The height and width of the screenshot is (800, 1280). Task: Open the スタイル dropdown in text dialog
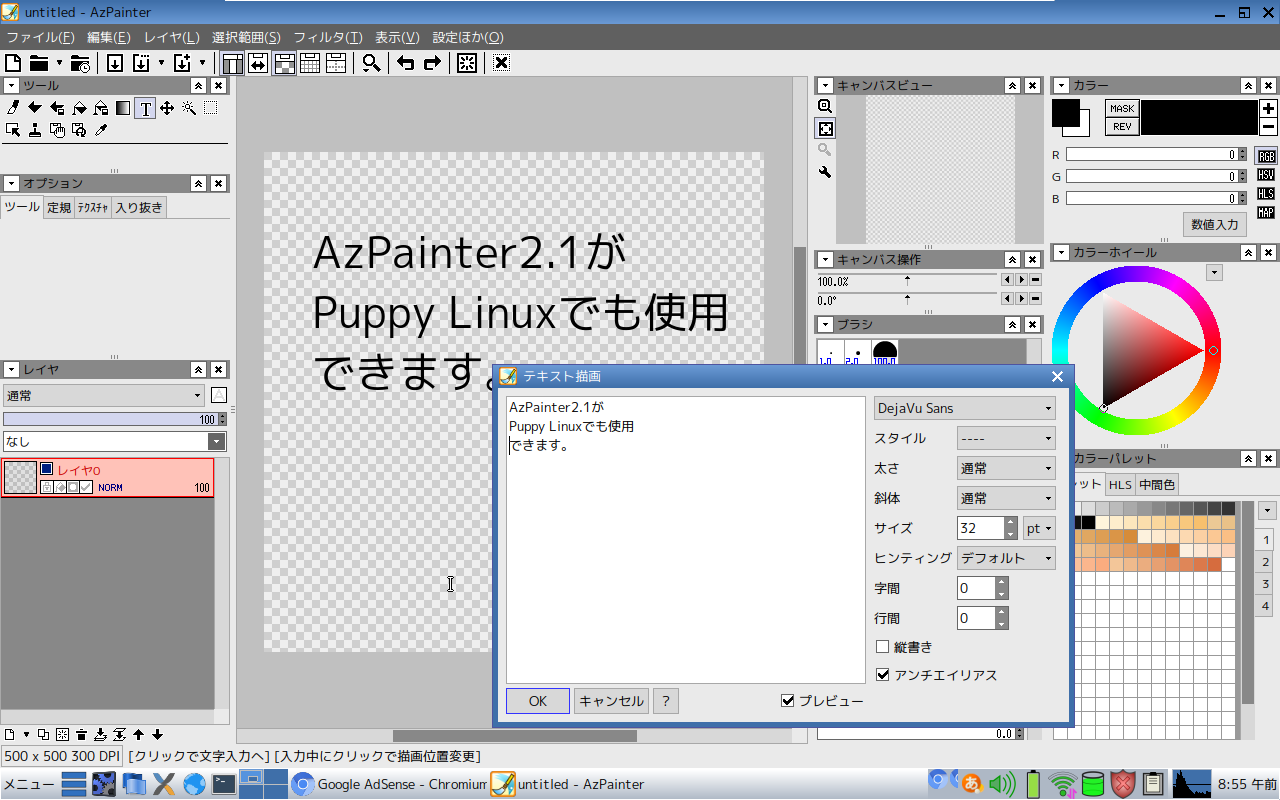pos(1005,437)
